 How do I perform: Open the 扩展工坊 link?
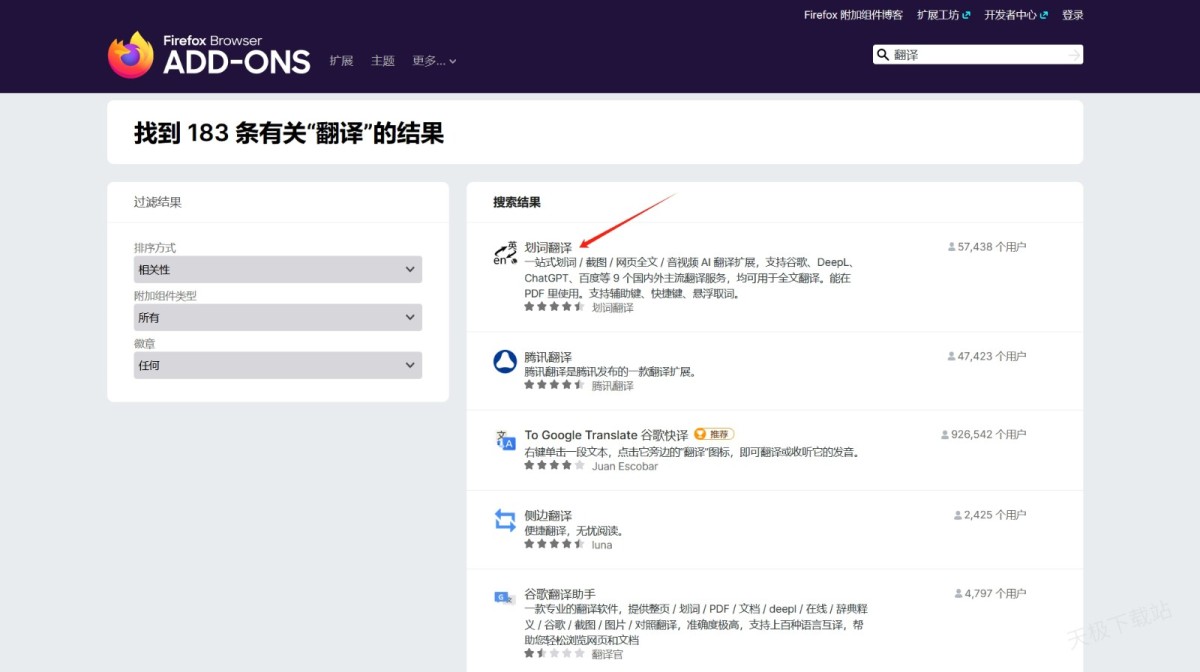943,15
